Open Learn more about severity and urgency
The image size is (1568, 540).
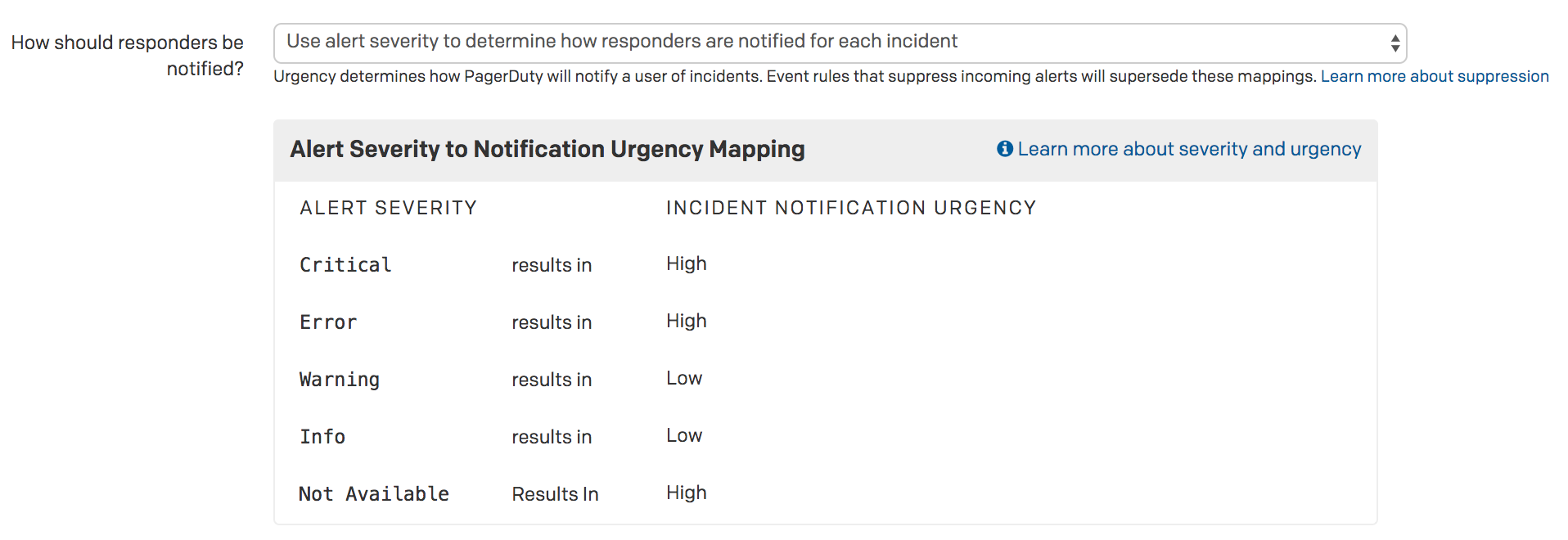pyautogui.click(x=1189, y=149)
